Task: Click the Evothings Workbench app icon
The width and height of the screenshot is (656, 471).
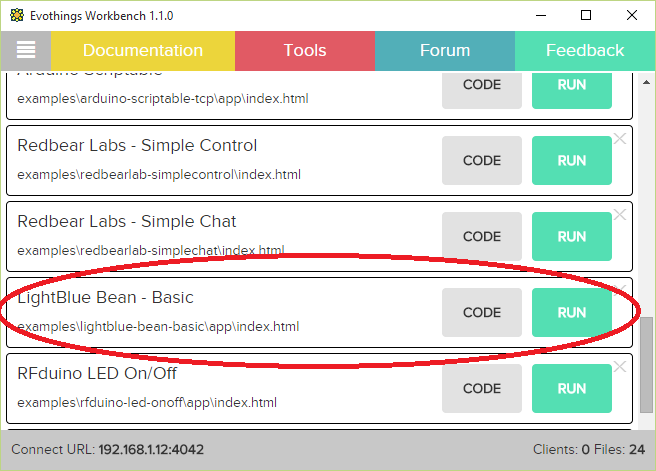Action: [x=16, y=16]
